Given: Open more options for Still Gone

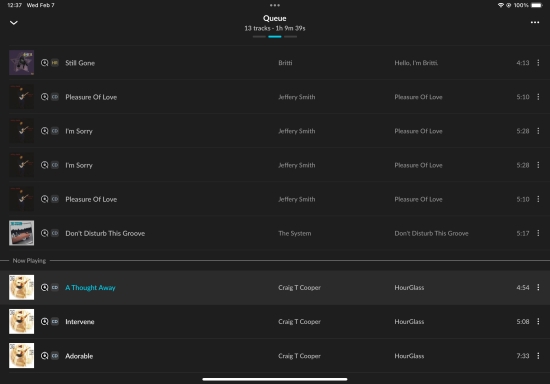Looking at the screenshot, I should [538, 63].
